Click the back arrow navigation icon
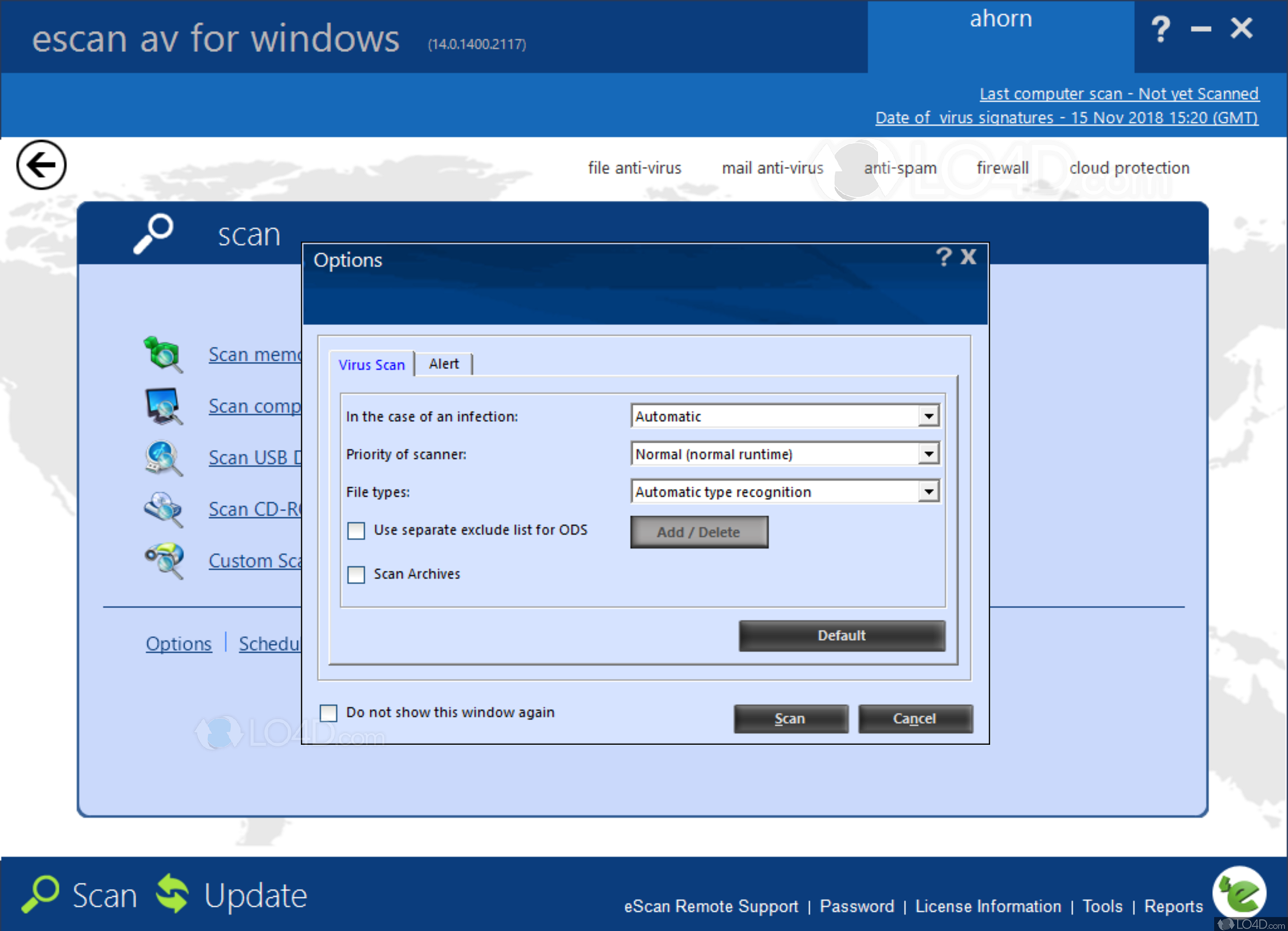1288x931 pixels. (41, 165)
